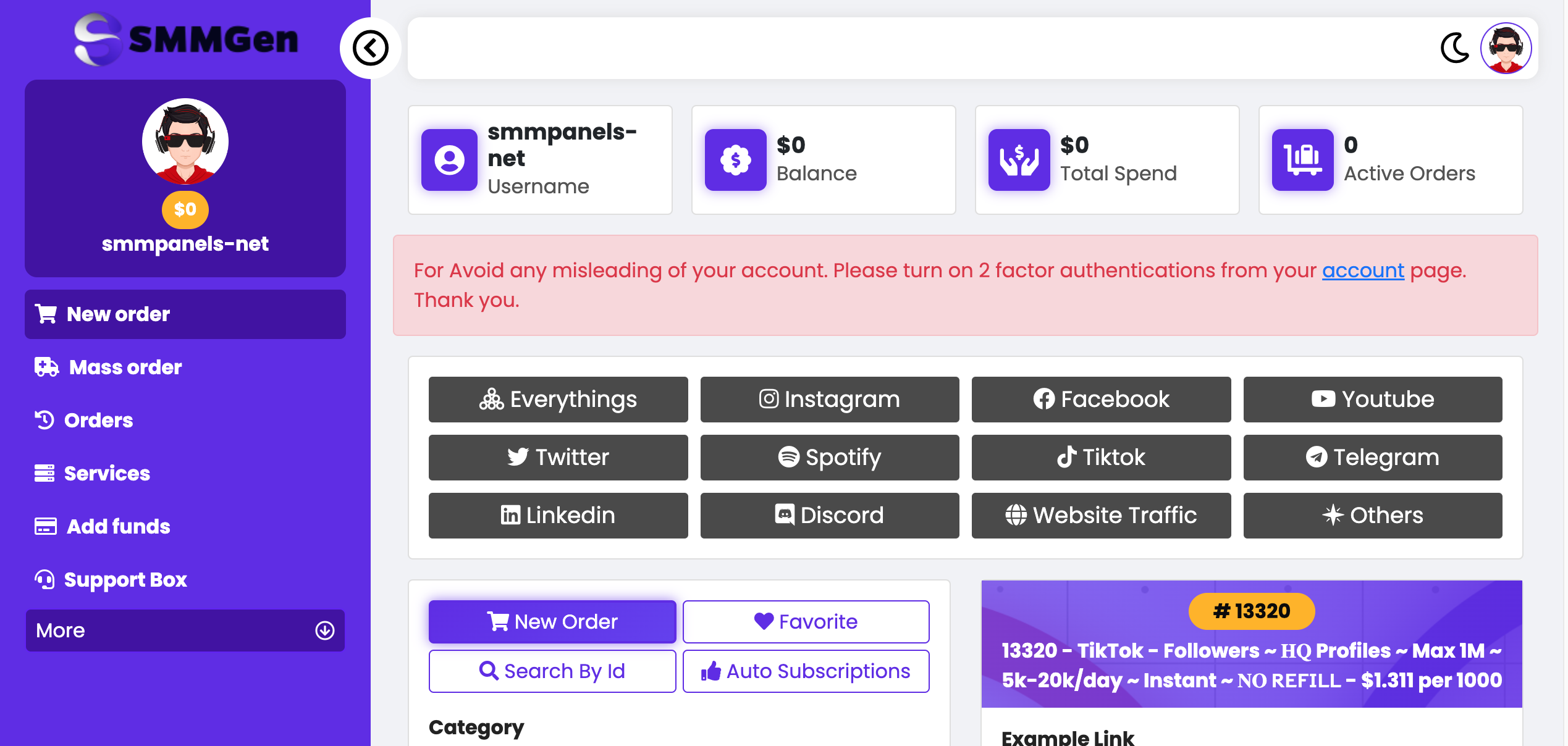Click the Active Orders cart icon

pyautogui.click(x=1302, y=160)
